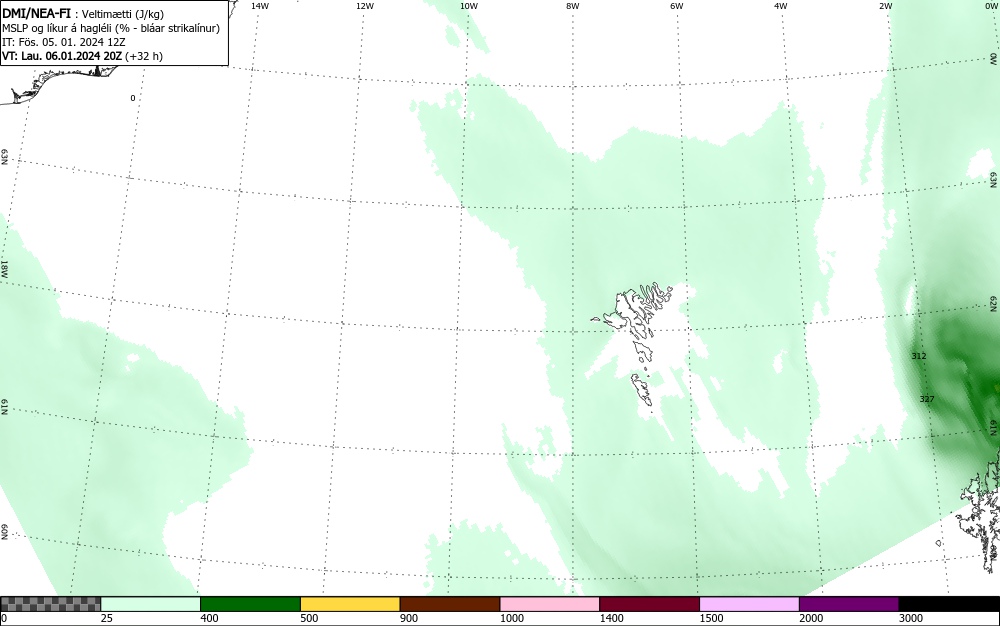
Task: Click the 60N label on left edge
Action: click(4, 533)
